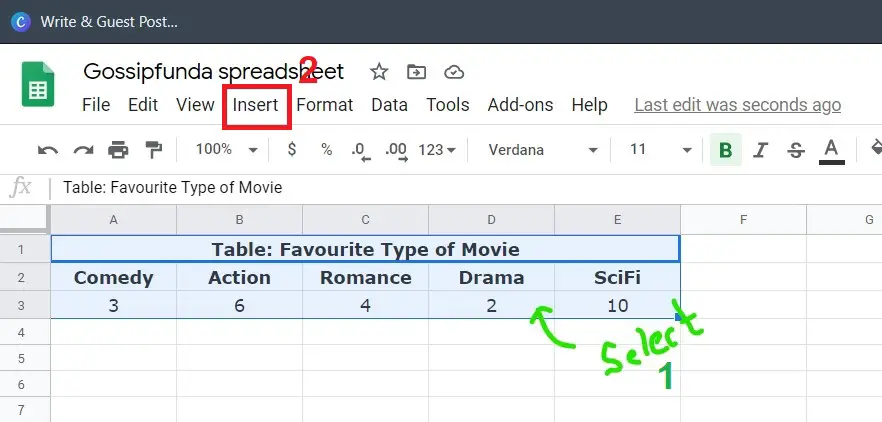Open the text color picker
The width and height of the screenshot is (882, 422).
(x=831, y=151)
